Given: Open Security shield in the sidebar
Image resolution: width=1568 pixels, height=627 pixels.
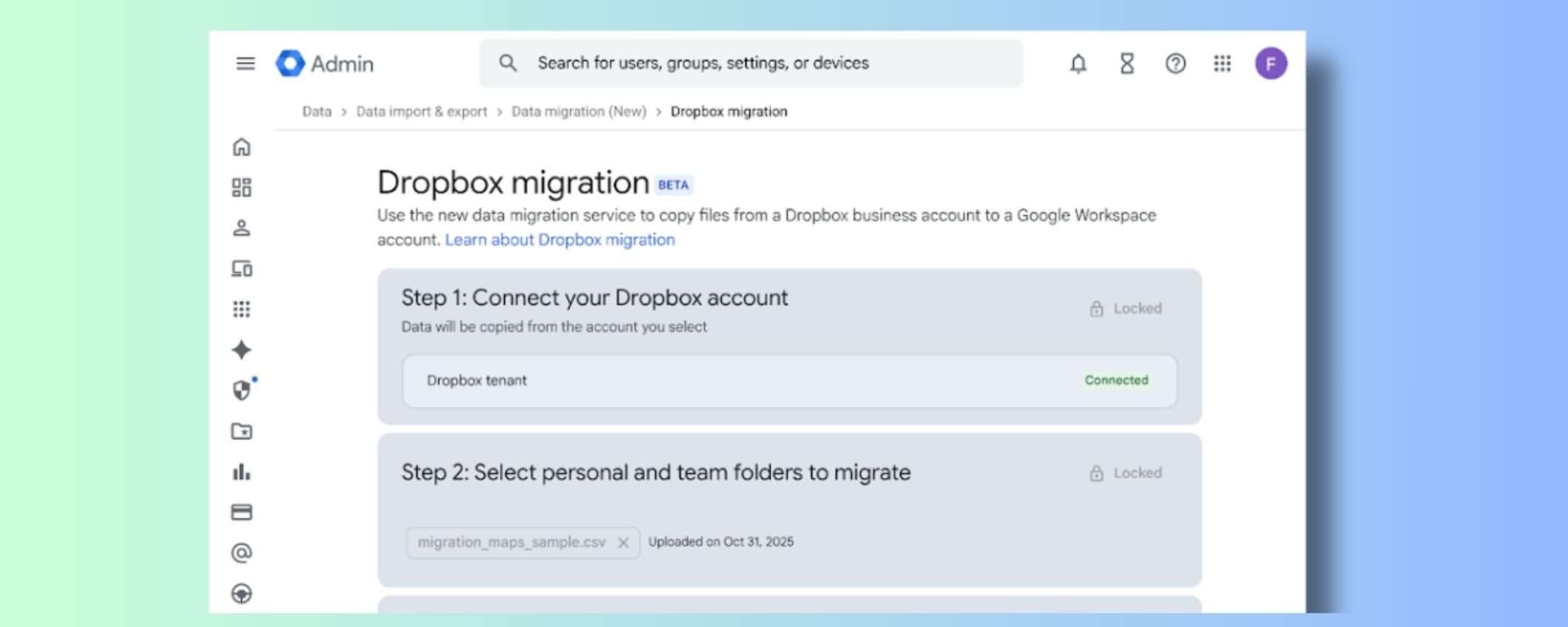Looking at the screenshot, I should [242, 390].
